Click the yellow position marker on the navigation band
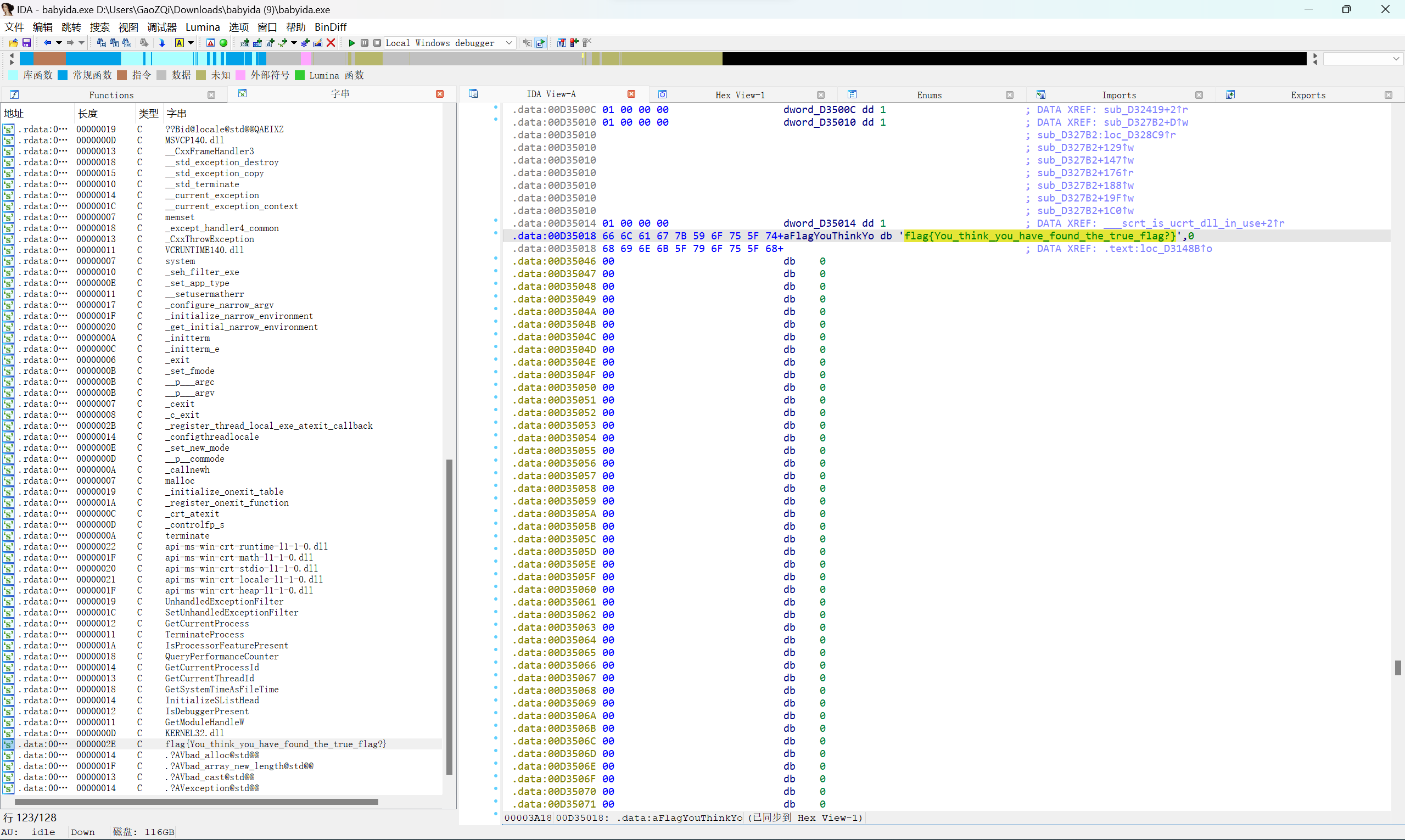This screenshot has width=1405, height=840. tap(583, 57)
